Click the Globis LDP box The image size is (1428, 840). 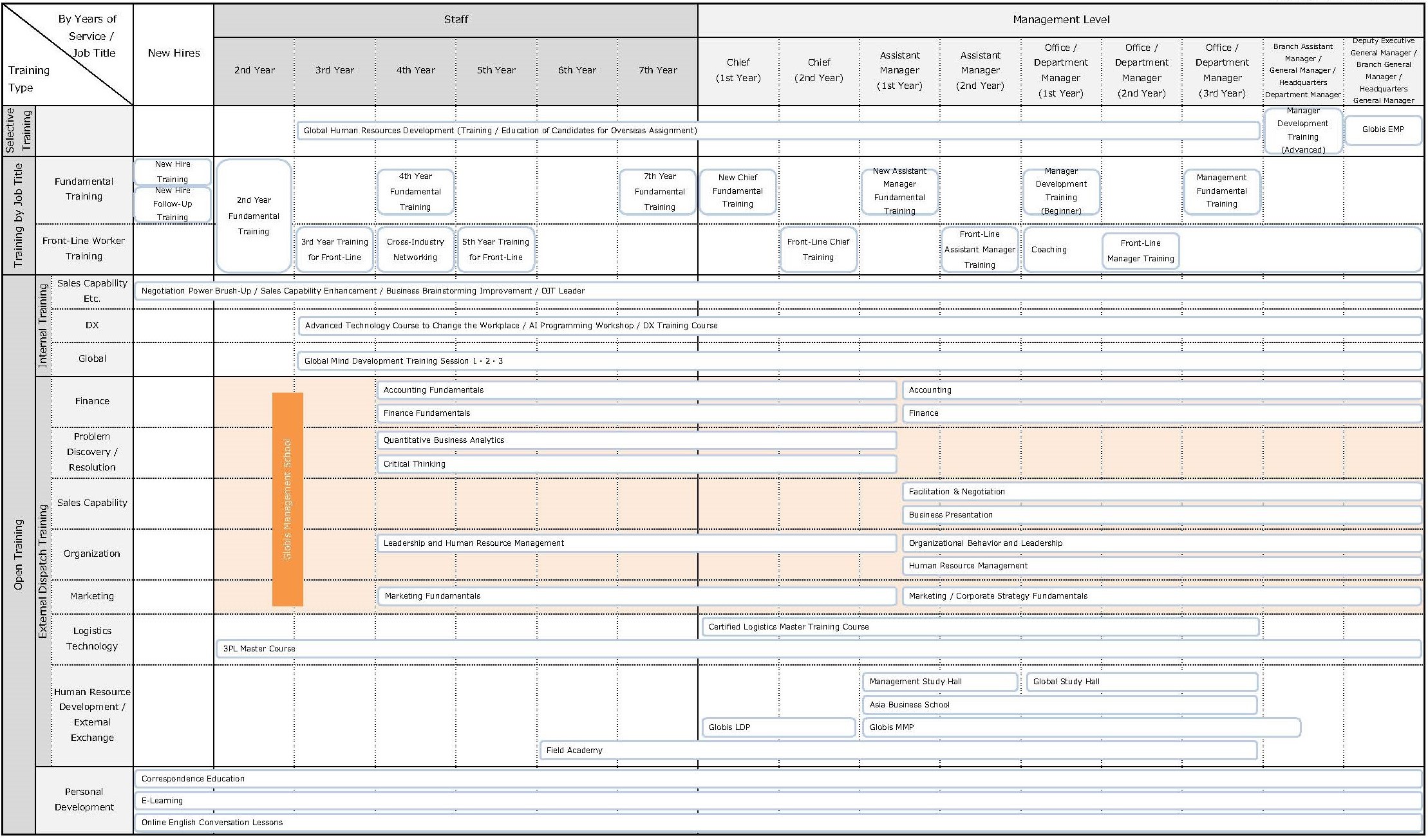[778, 727]
